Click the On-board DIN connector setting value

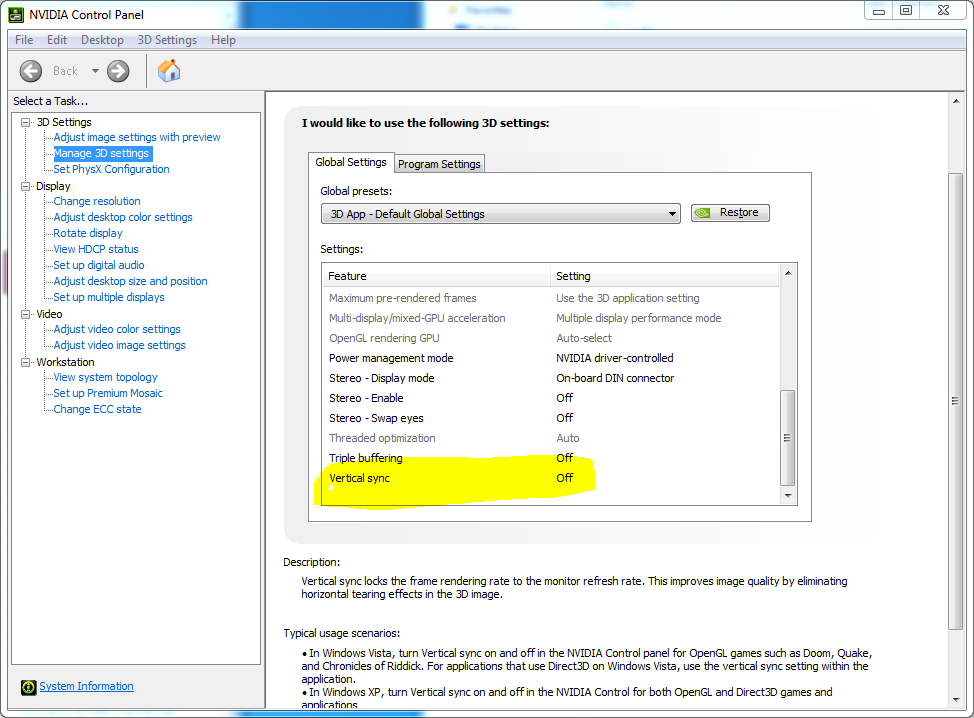tap(615, 378)
